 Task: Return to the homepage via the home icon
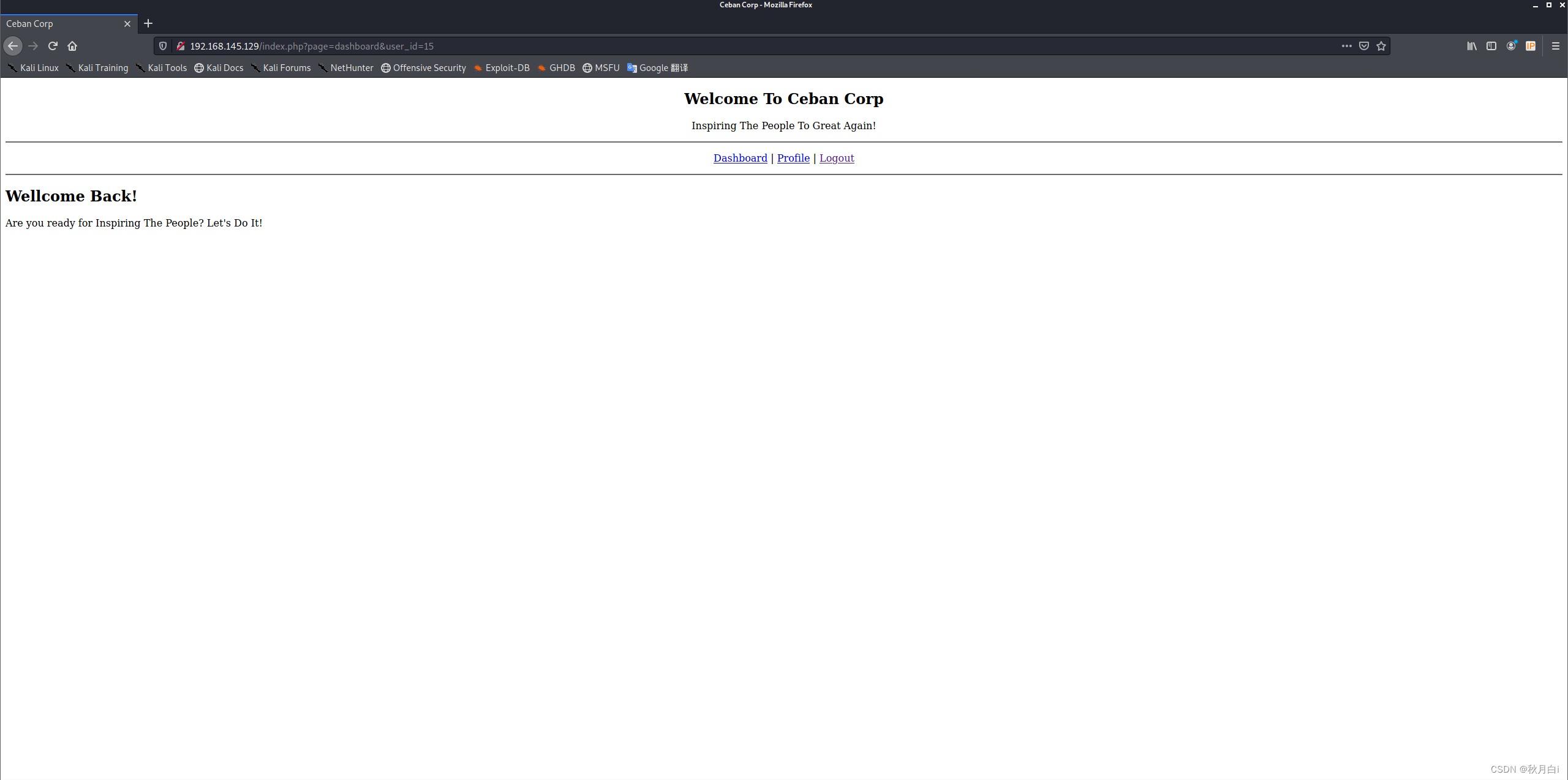click(72, 46)
